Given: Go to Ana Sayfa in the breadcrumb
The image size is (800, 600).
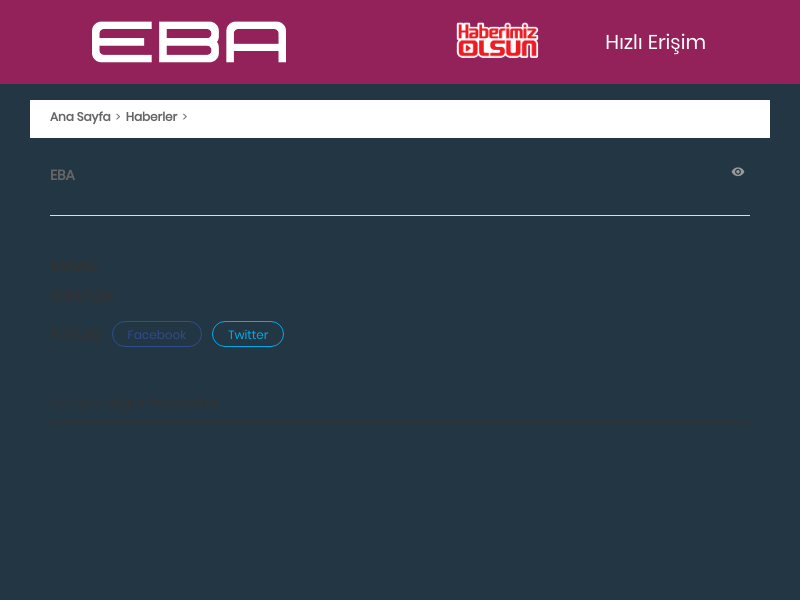Looking at the screenshot, I should point(80,117).
